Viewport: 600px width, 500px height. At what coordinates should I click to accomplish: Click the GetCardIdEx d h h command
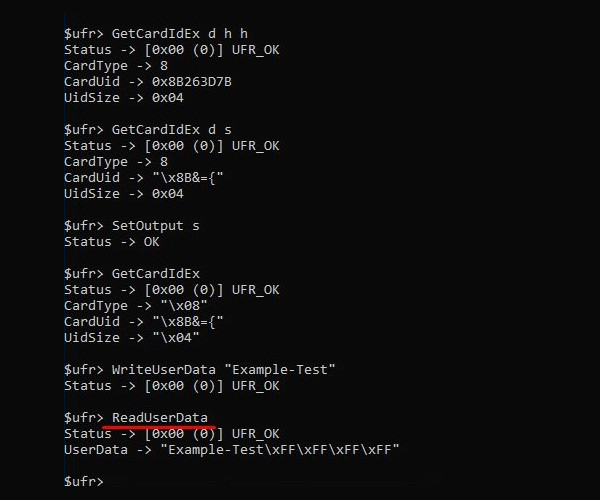click(x=179, y=34)
